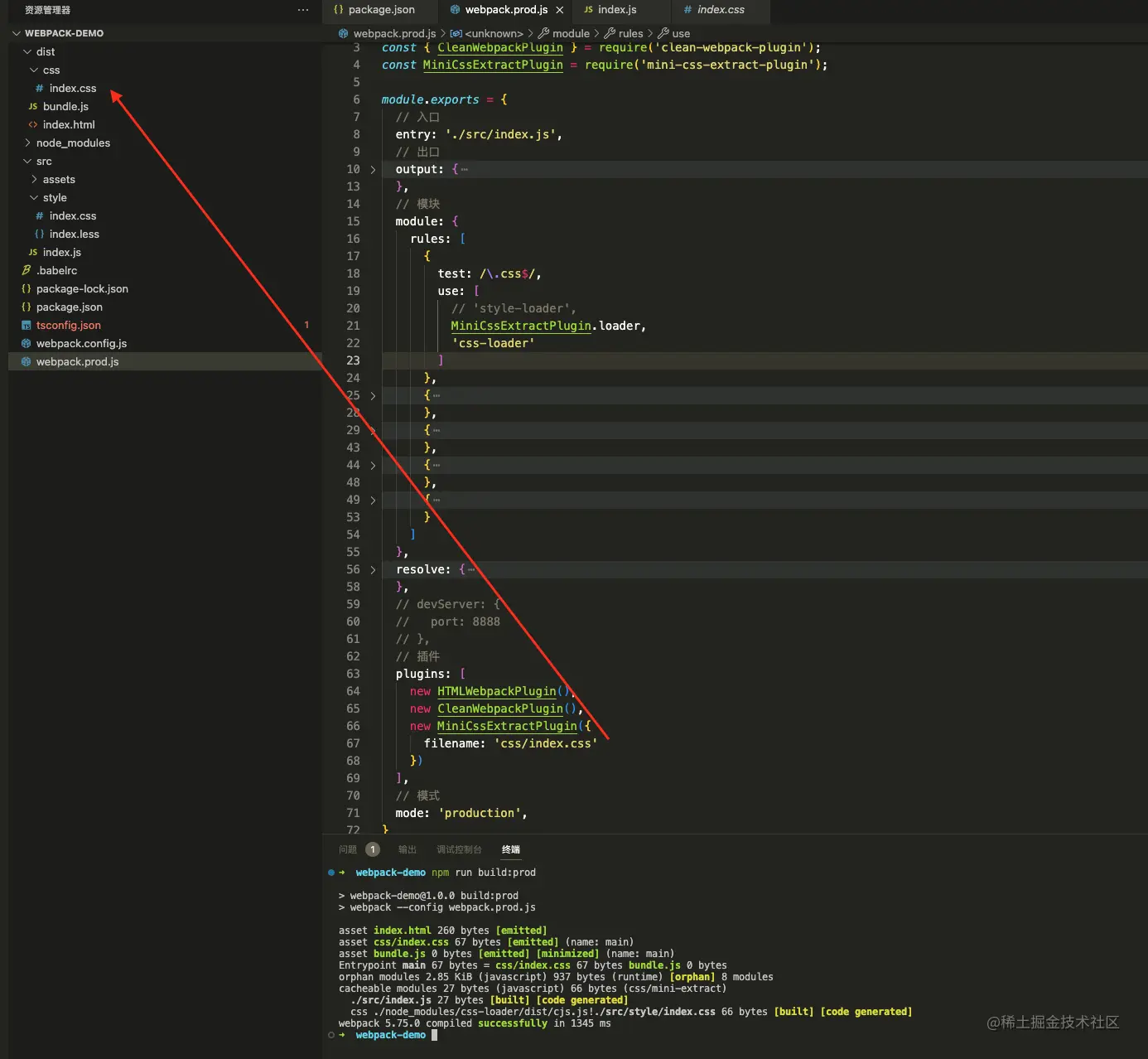Switch to package.json editor tab
The height and width of the screenshot is (1059, 1148).
[382, 10]
